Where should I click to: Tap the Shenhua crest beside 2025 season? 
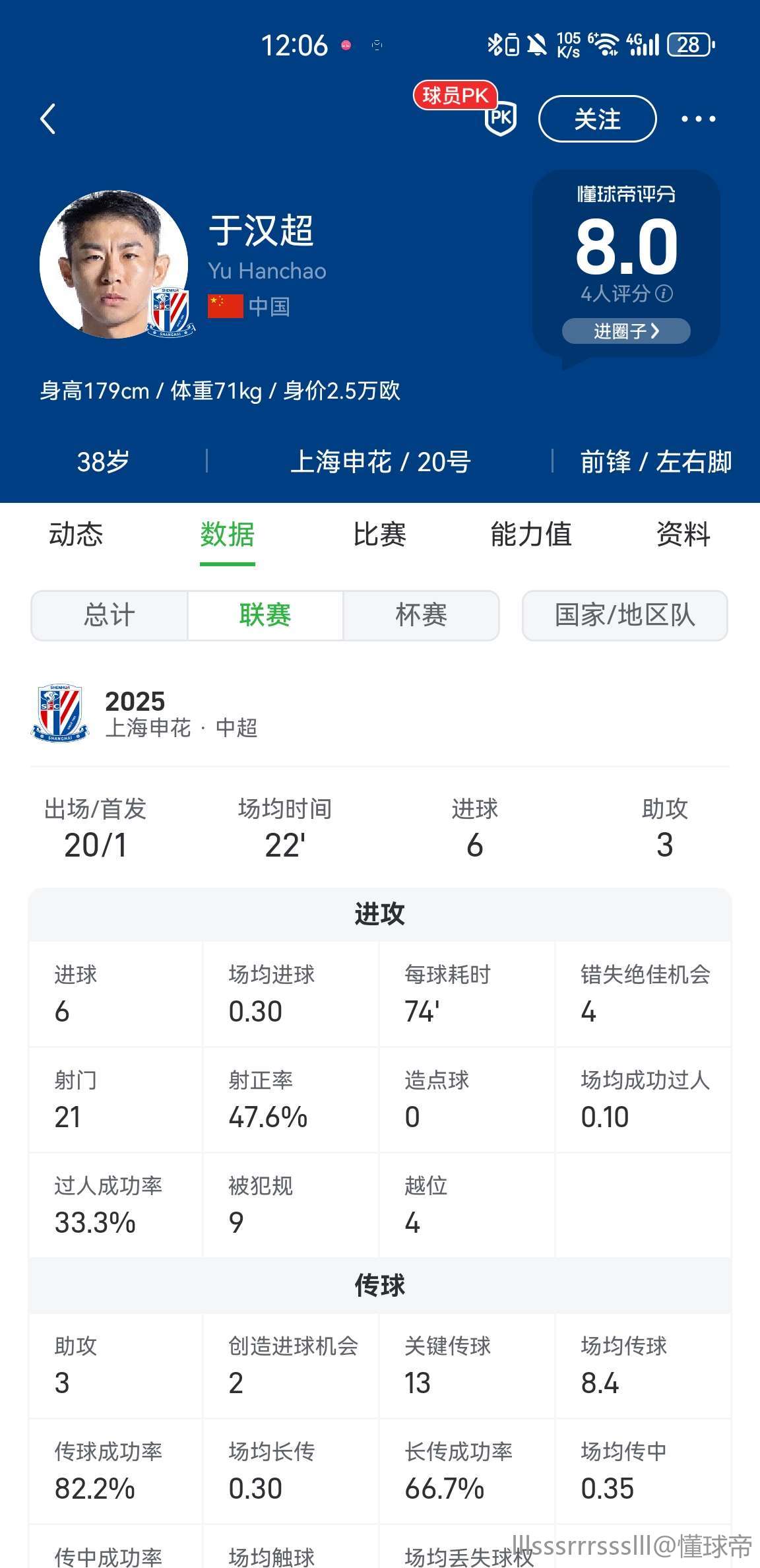pyautogui.click(x=59, y=713)
